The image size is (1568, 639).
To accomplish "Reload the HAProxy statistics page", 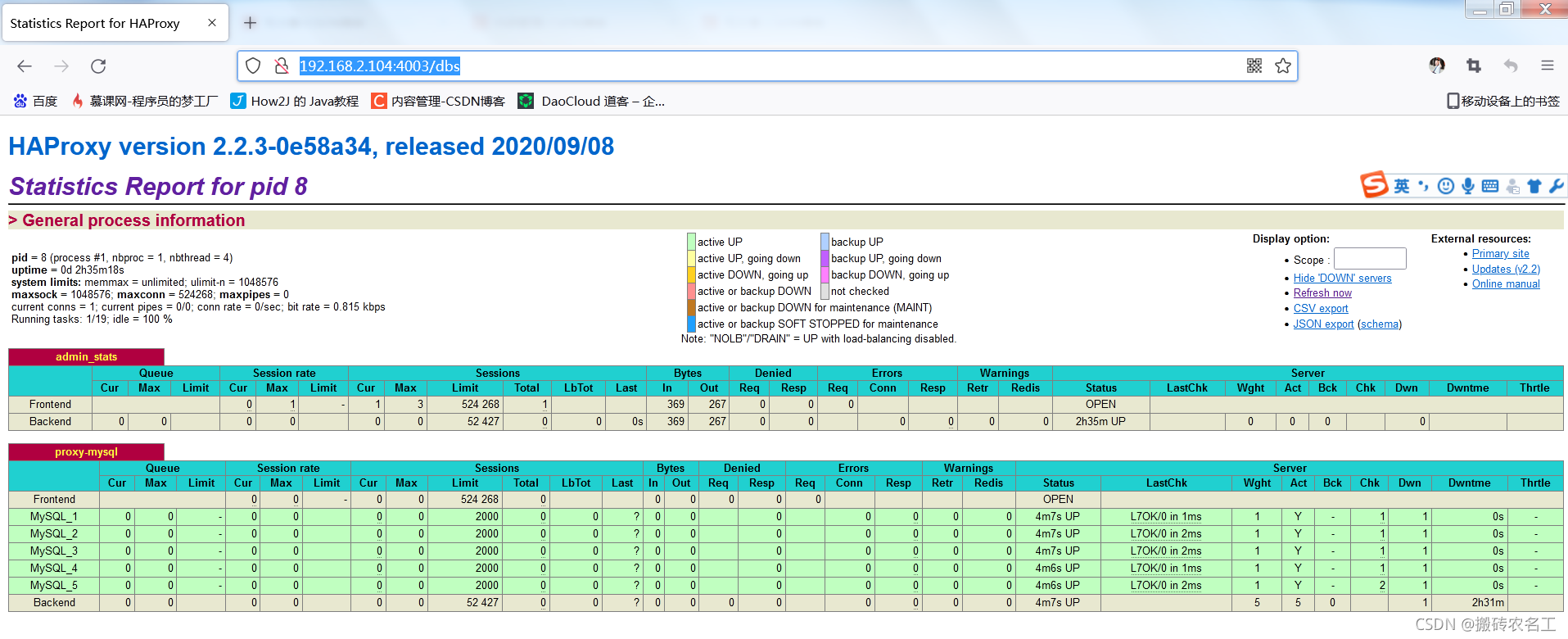I will click(x=98, y=66).
